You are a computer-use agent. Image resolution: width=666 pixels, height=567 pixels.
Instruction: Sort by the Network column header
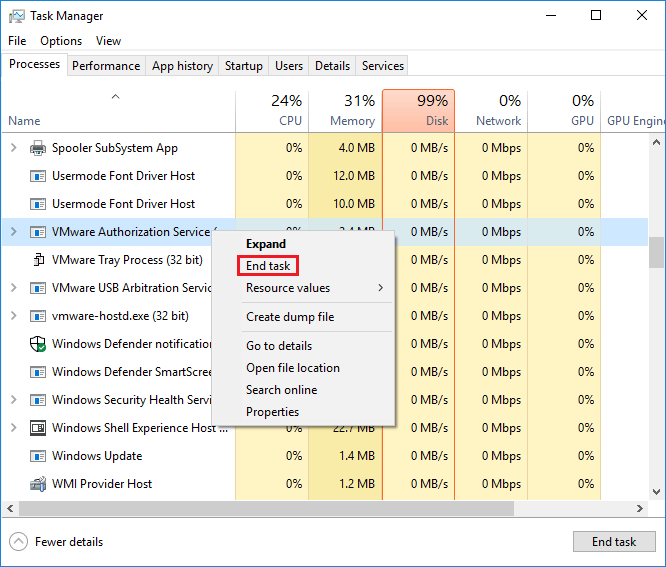491,110
